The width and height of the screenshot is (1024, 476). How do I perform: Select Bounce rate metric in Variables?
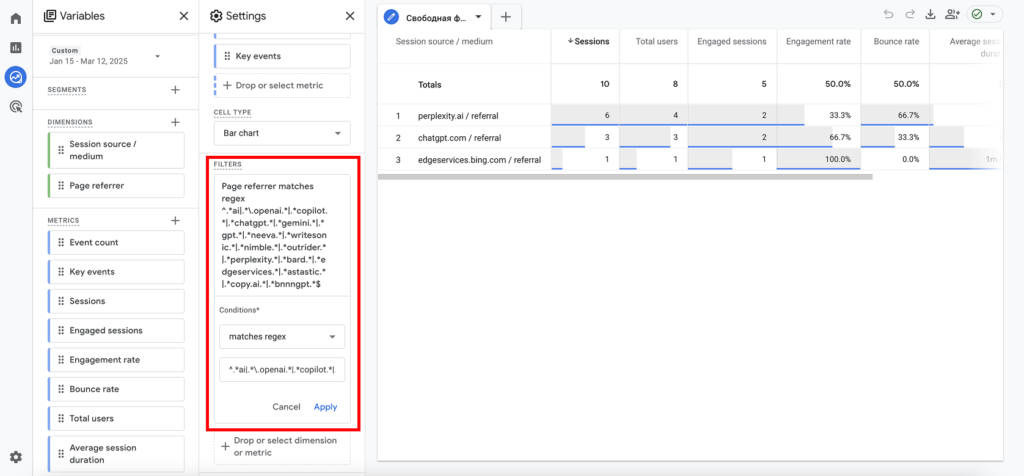coord(116,389)
